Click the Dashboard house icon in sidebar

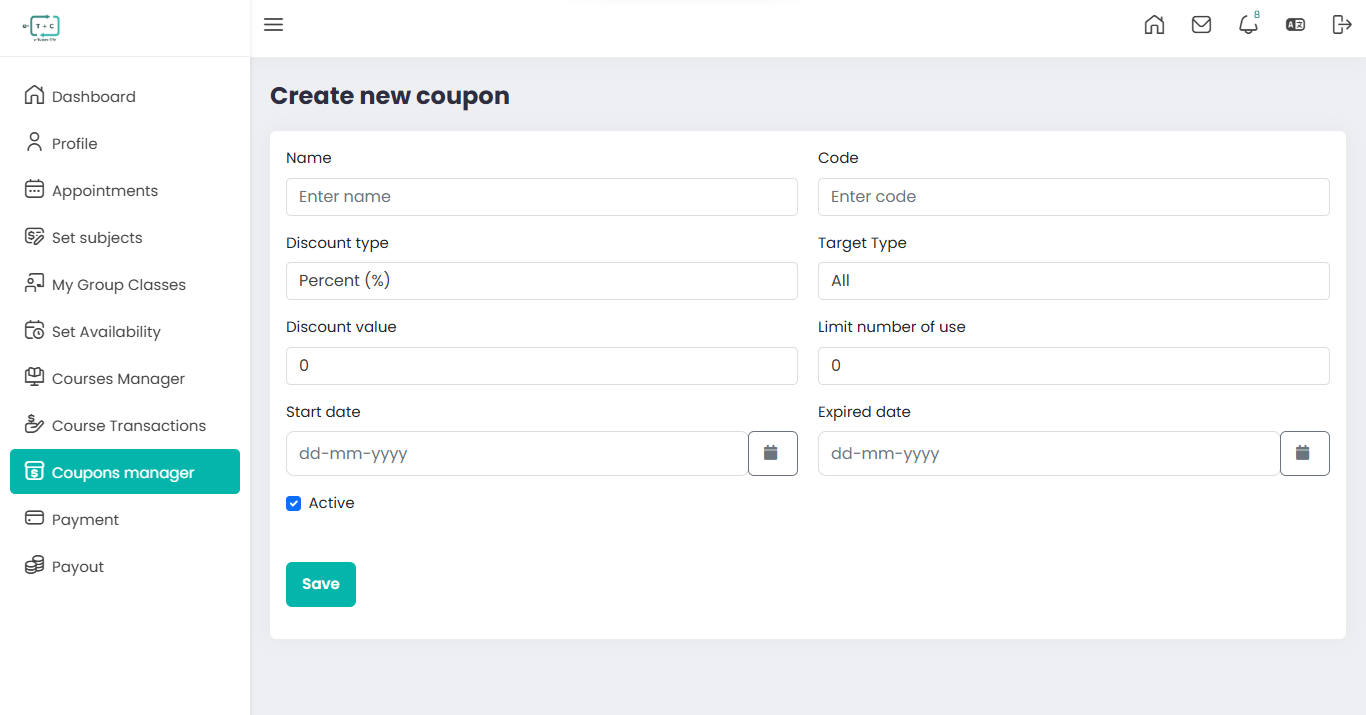point(34,95)
